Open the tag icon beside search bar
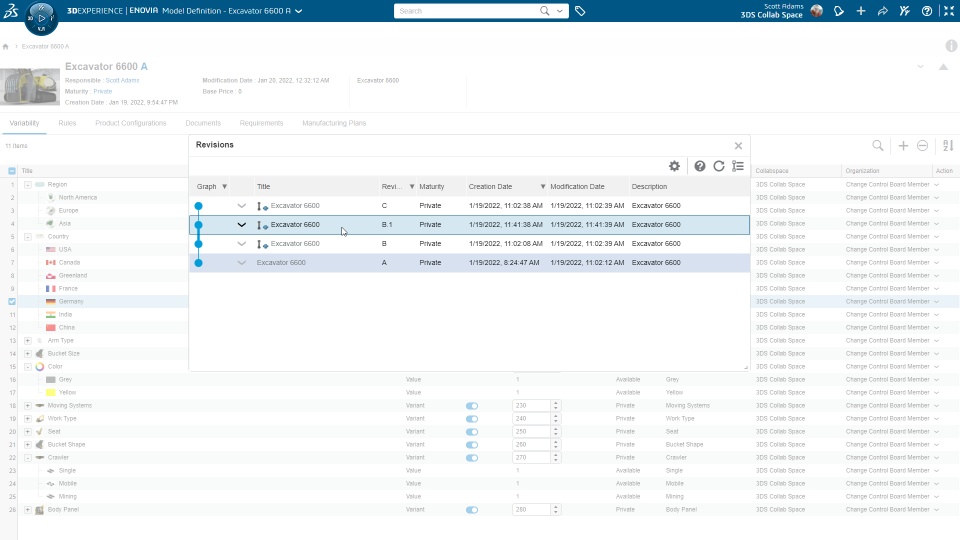The image size is (960, 540). [x=580, y=11]
